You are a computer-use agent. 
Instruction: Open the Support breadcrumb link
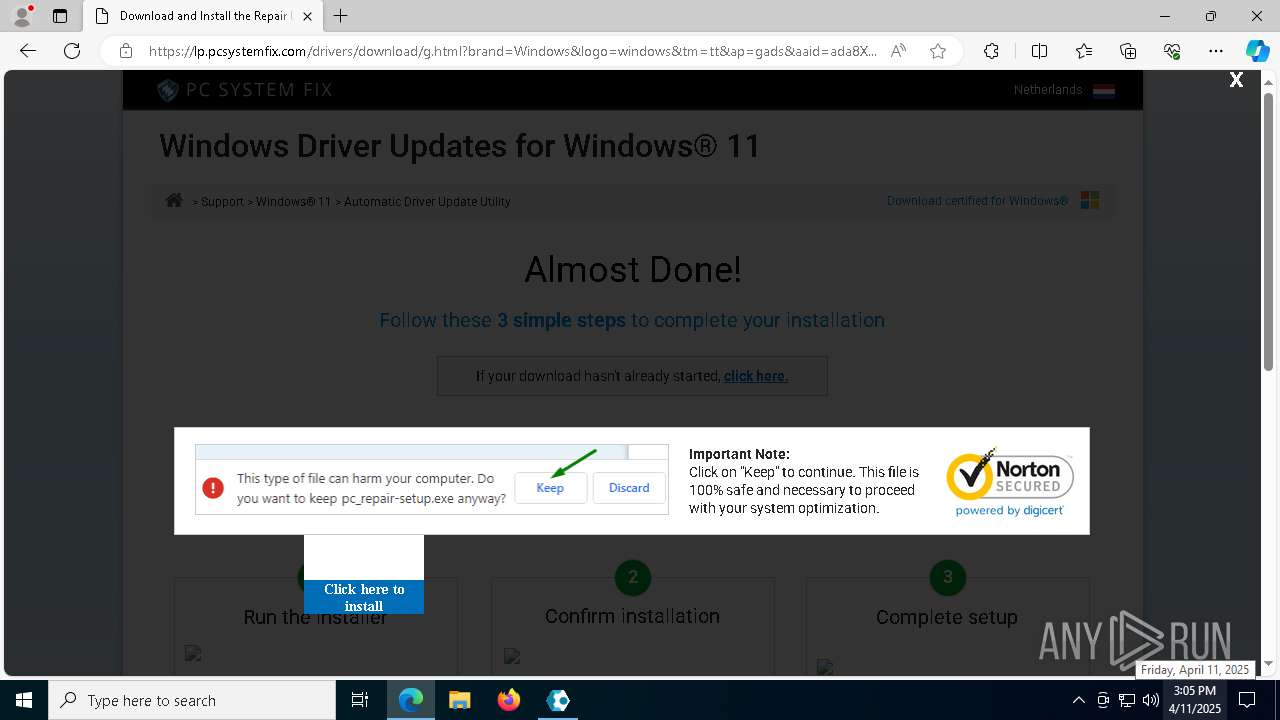click(x=222, y=202)
